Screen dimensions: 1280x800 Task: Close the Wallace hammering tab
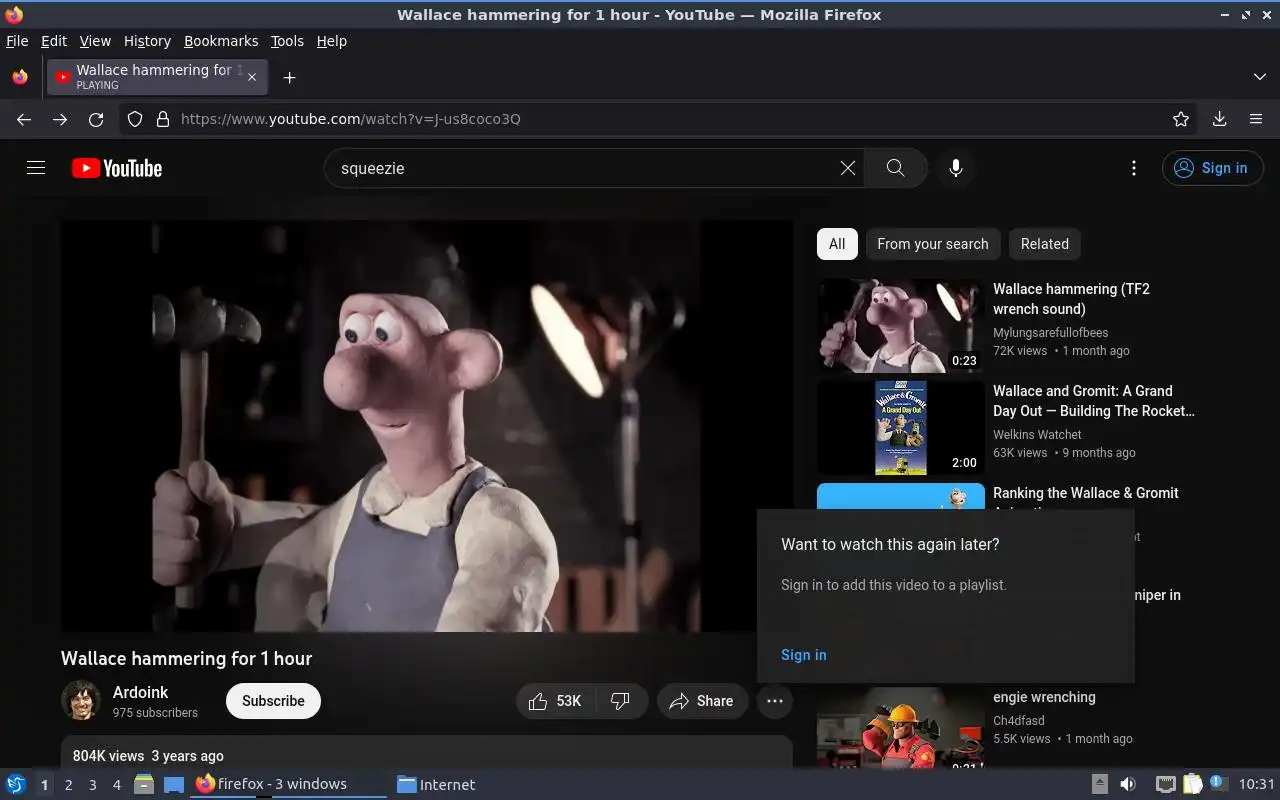pos(252,77)
